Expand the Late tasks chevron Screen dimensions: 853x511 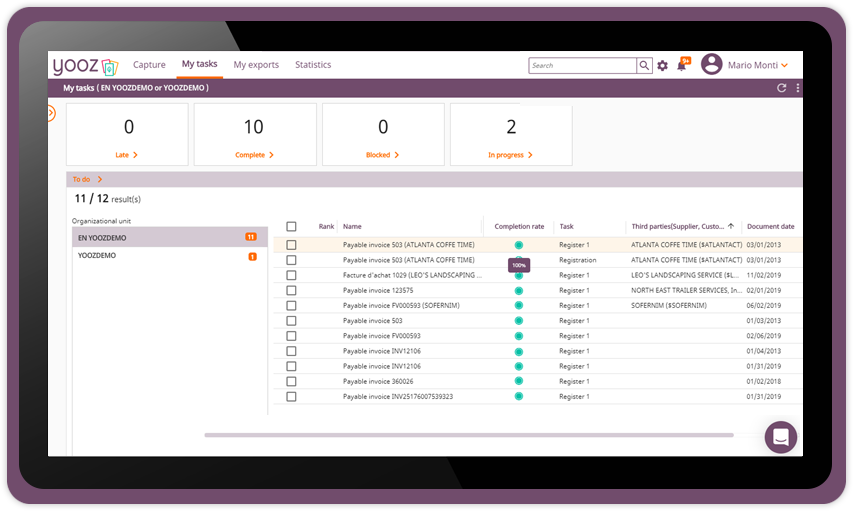pos(135,155)
